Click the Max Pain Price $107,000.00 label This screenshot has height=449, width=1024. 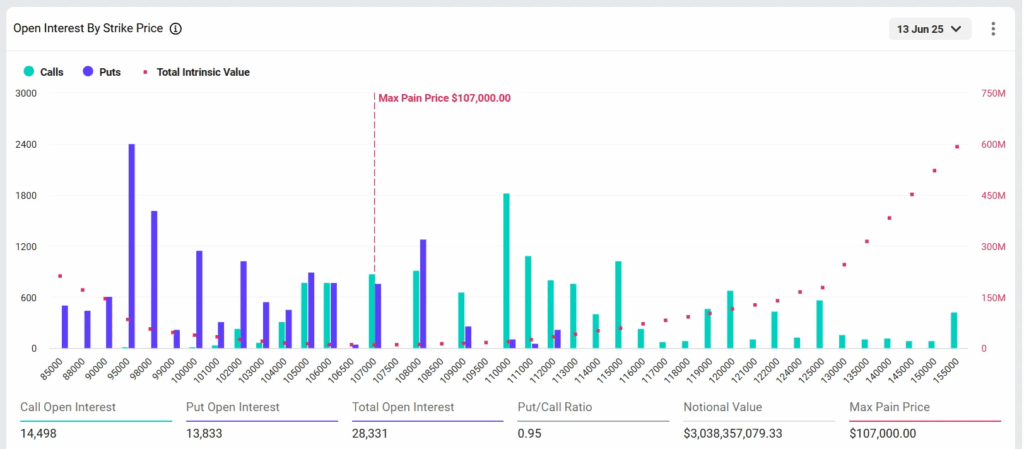(445, 99)
